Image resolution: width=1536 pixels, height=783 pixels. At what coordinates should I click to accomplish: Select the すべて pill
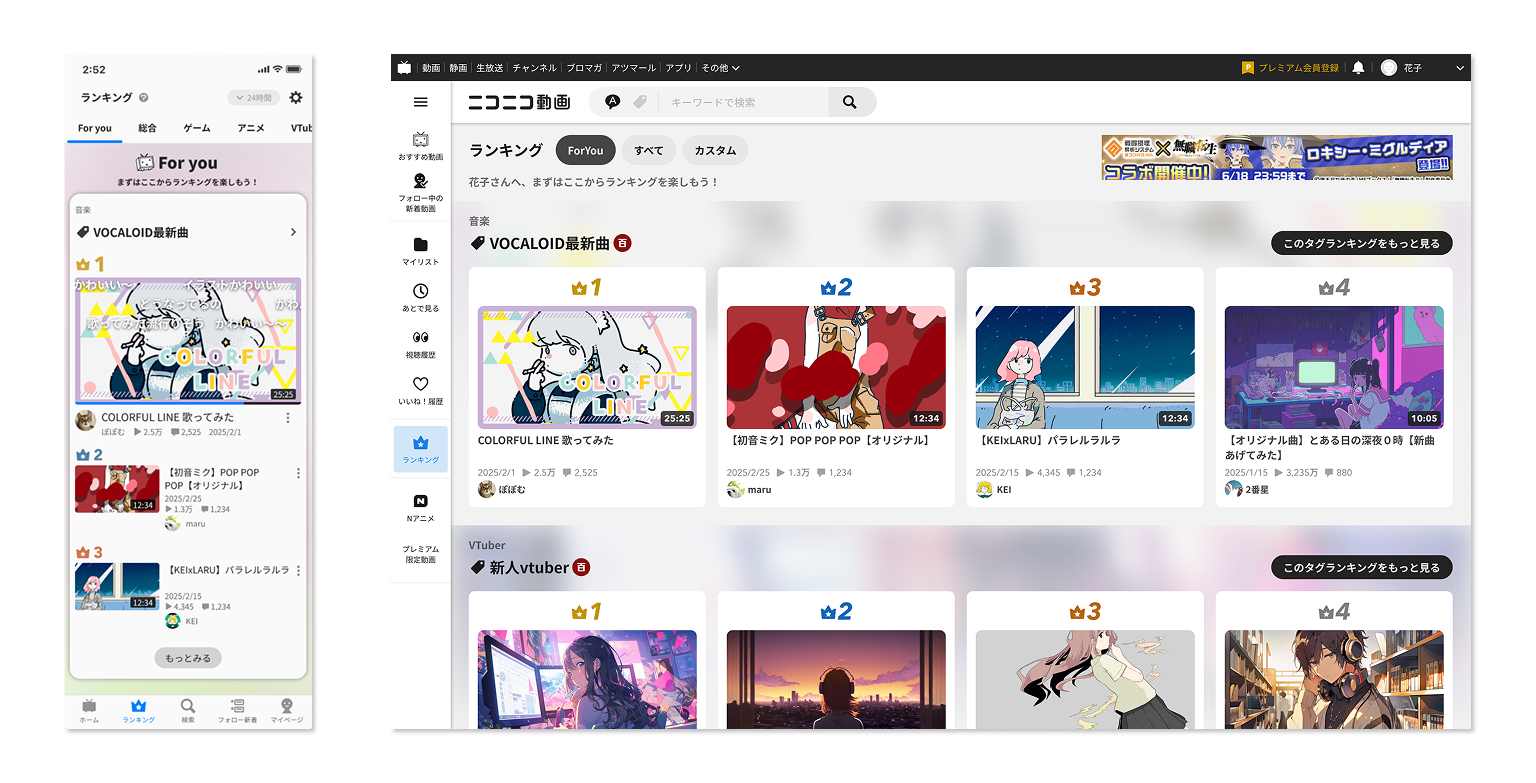click(649, 150)
